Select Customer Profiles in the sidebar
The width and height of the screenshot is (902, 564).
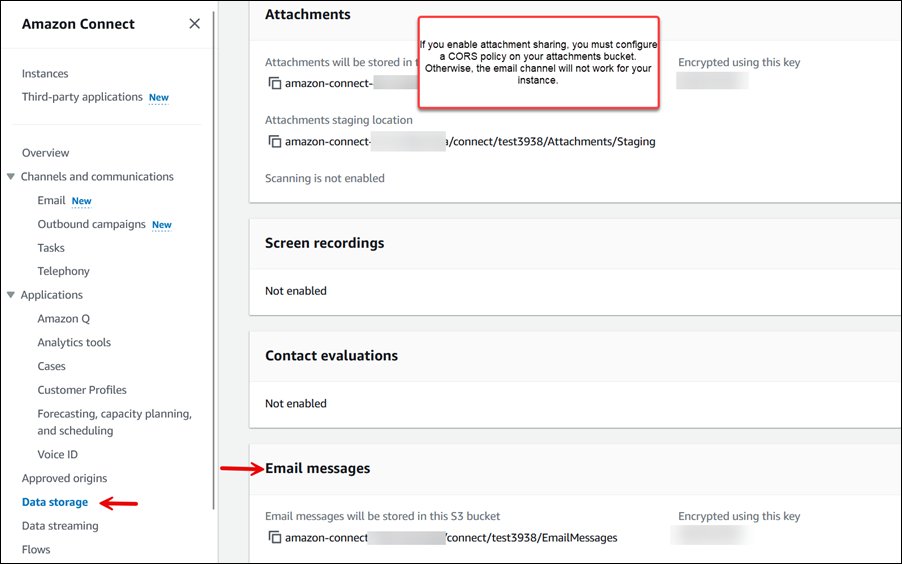82,390
